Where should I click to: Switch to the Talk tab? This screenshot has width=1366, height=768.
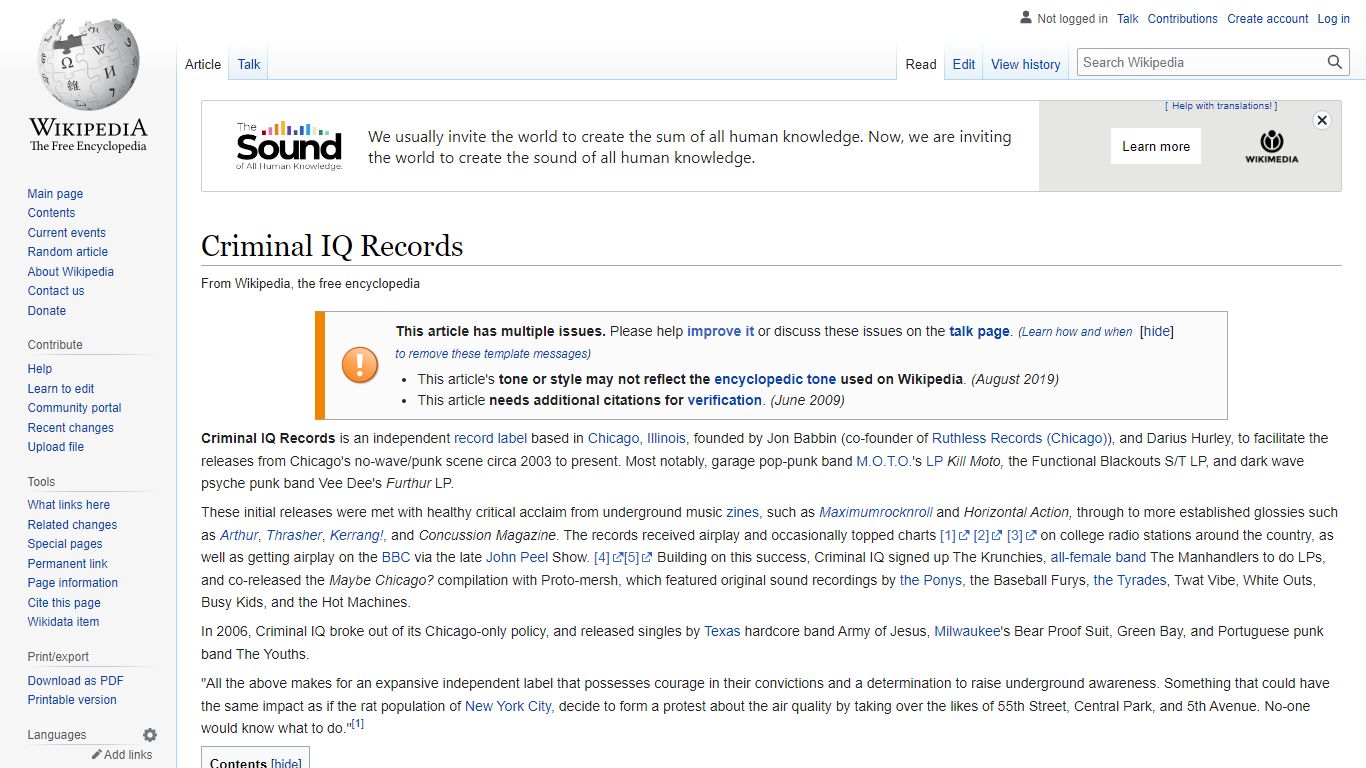pyautogui.click(x=249, y=64)
